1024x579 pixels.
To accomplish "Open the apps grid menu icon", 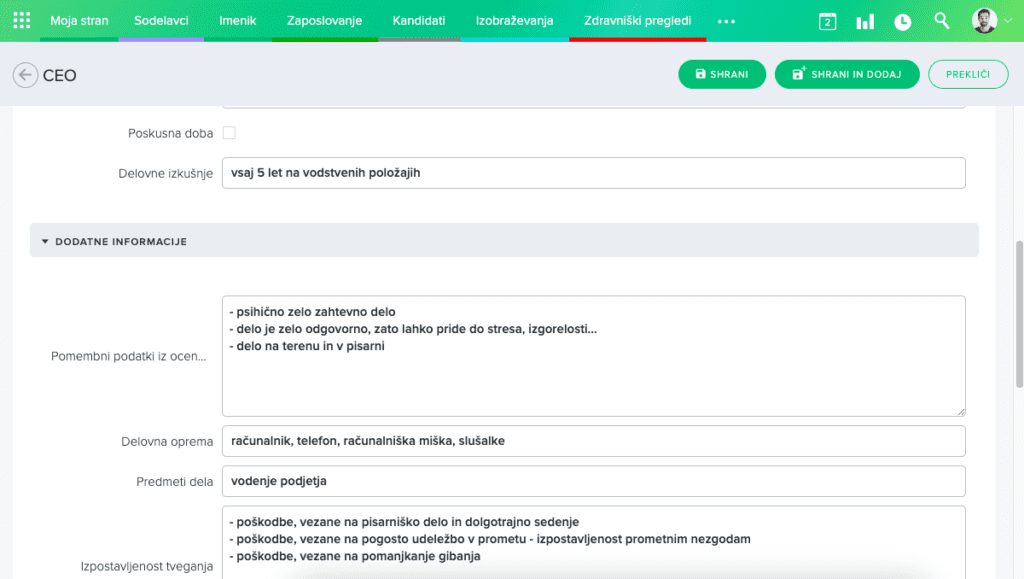I will coord(21,20).
